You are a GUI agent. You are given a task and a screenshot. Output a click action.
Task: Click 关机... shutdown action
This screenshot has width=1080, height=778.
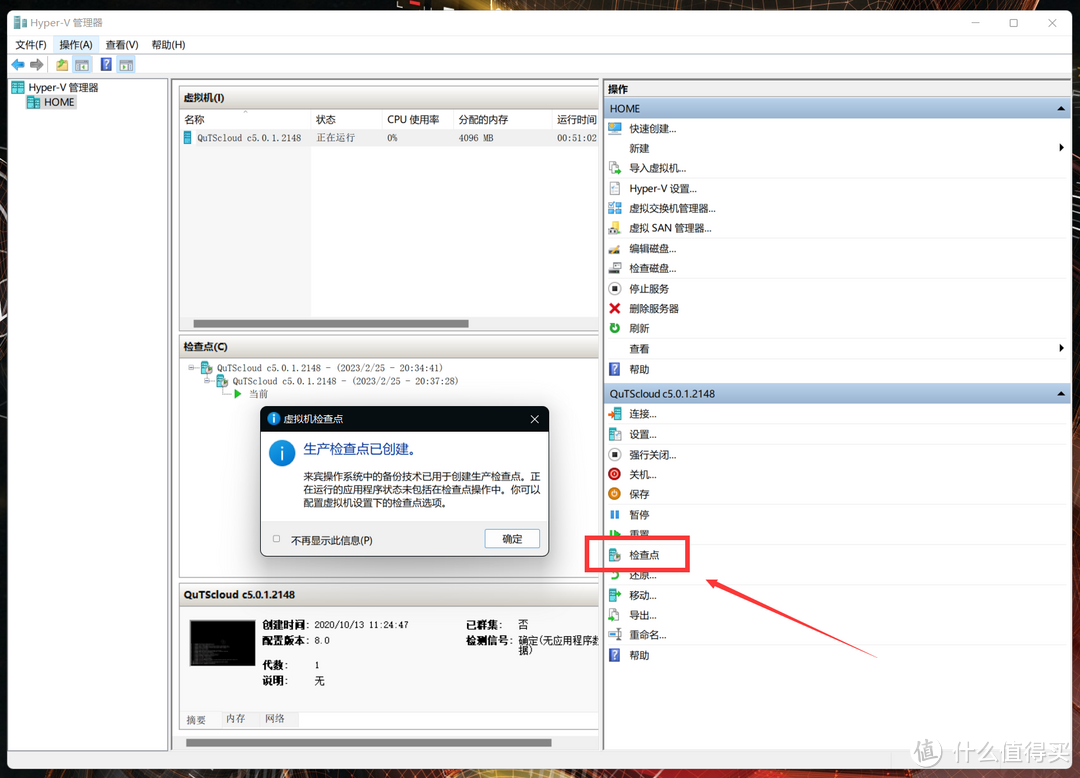(643, 474)
